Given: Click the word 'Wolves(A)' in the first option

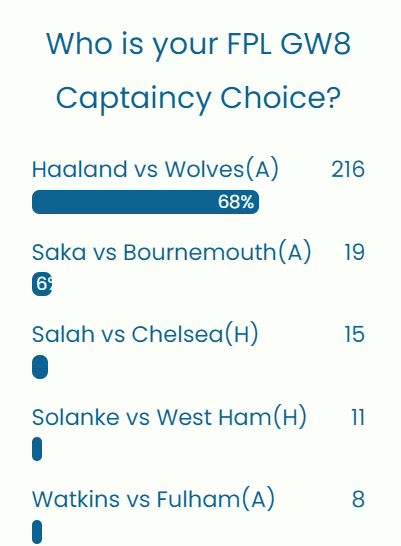Looking at the screenshot, I should coord(222,169).
